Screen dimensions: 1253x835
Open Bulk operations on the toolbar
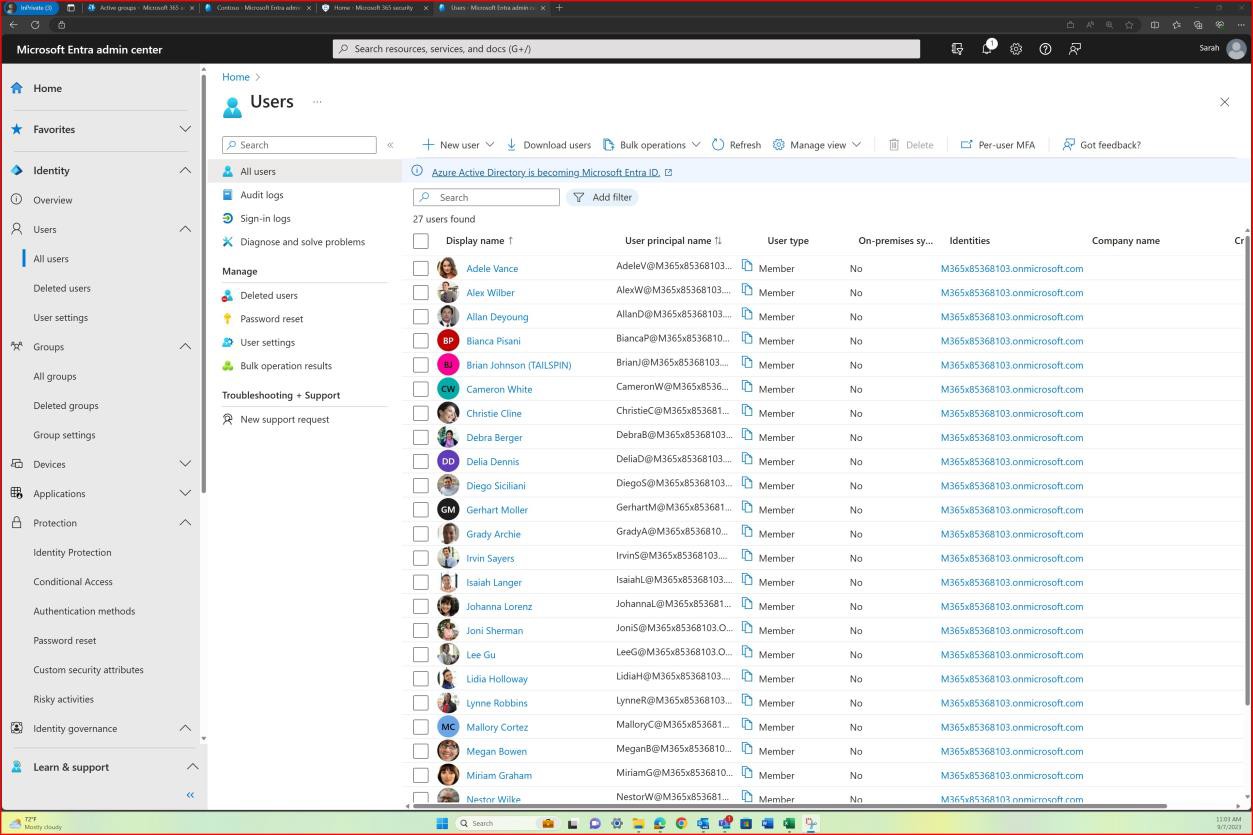coord(648,144)
